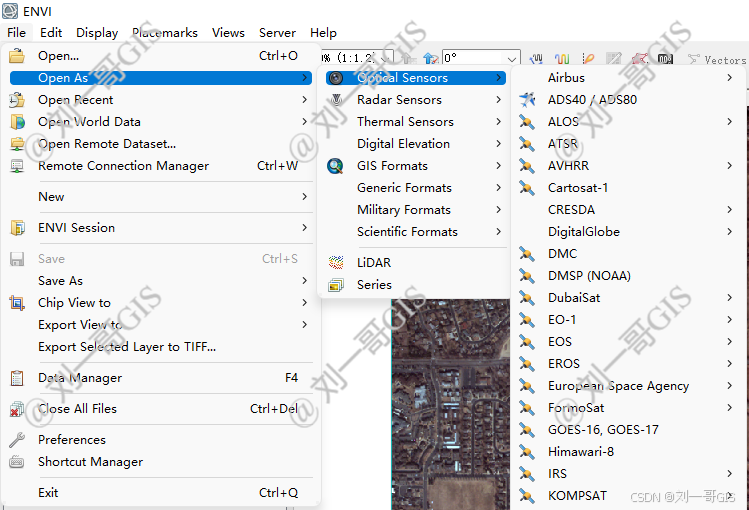This screenshot has height=510, width=749.
Task: Click the satellite icon beside Himawari-8
Action: click(x=527, y=452)
